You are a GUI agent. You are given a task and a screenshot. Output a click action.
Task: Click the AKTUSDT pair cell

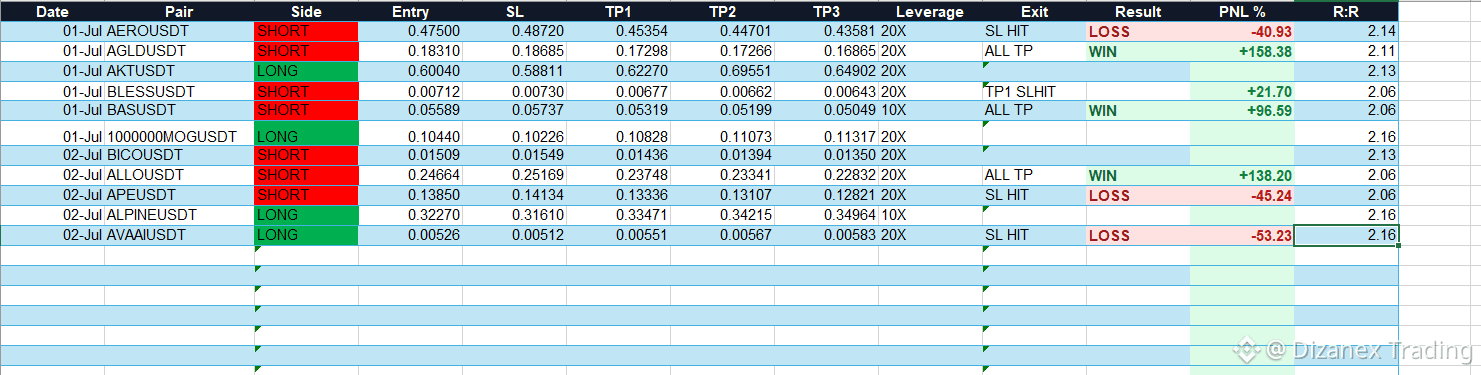point(179,71)
